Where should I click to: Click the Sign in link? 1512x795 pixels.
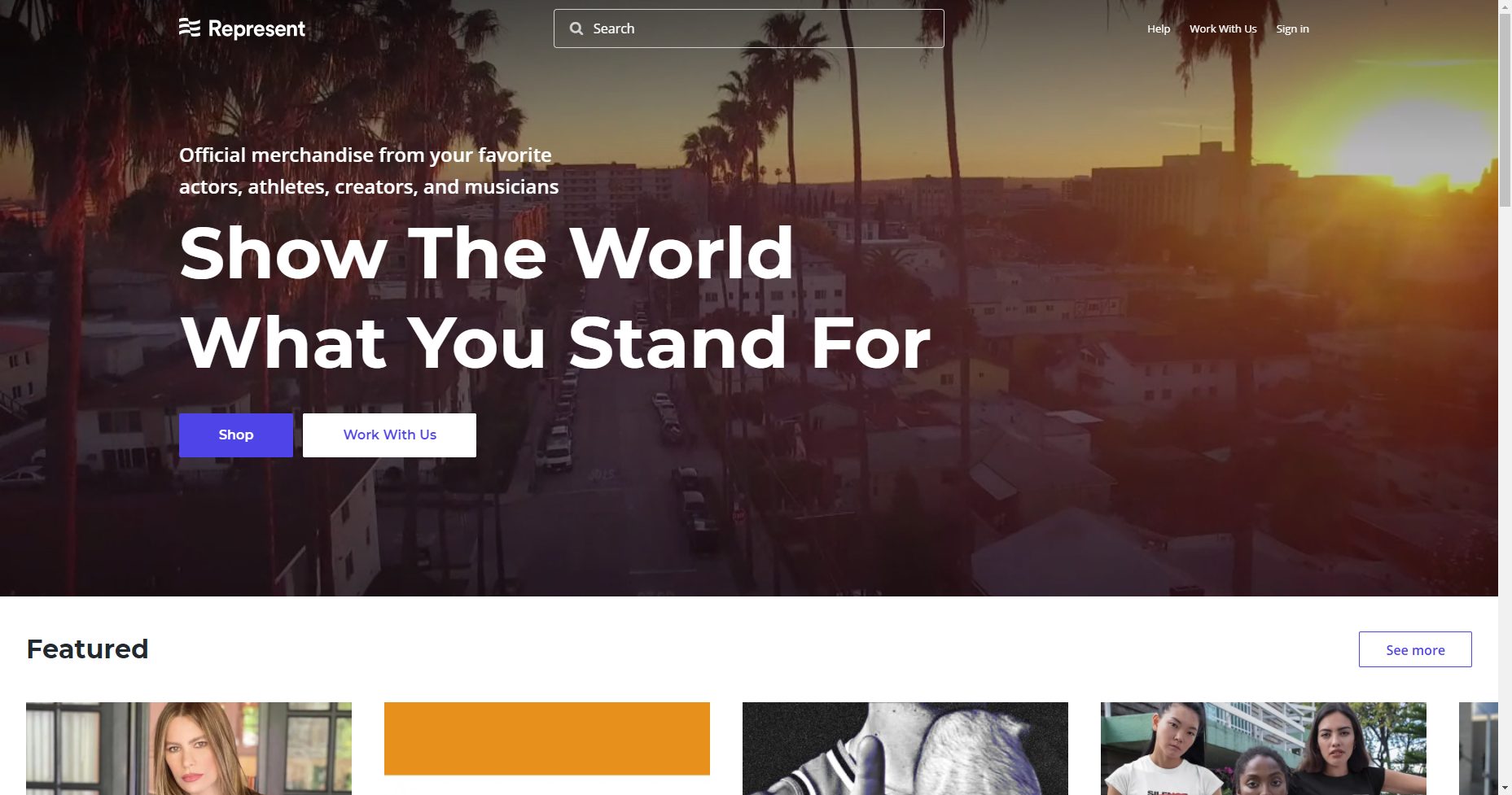click(x=1292, y=28)
